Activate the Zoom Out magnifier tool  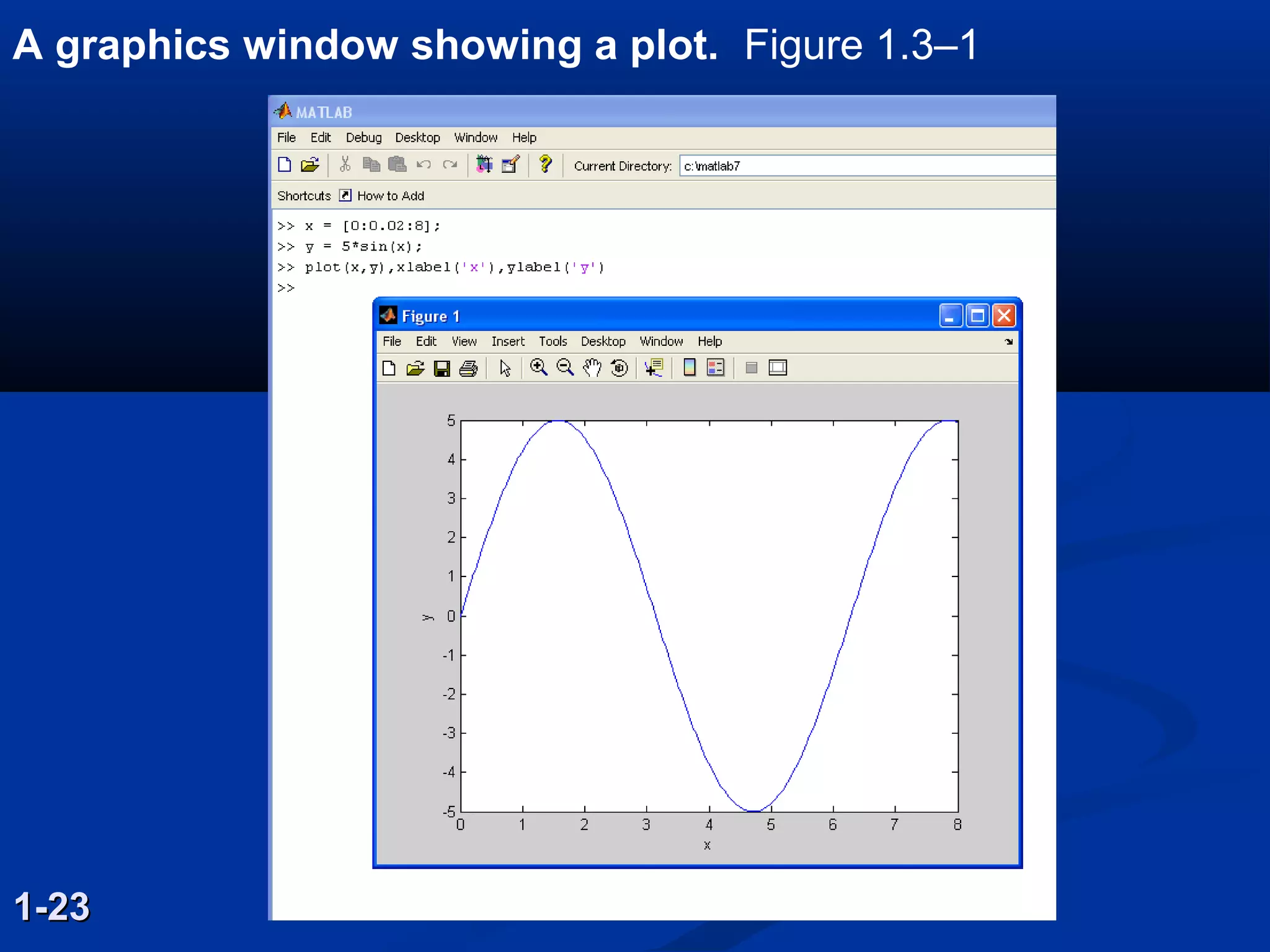[565, 368]
